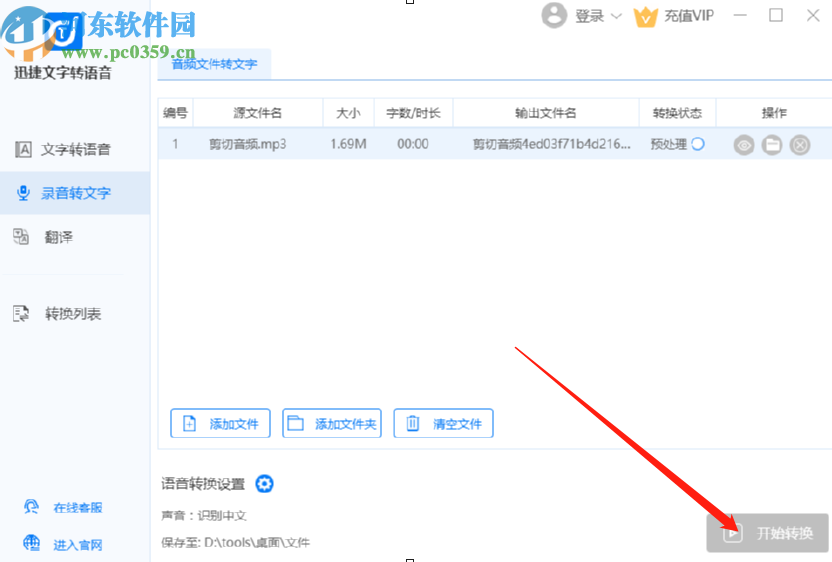Click the microphone icon next to 录音转文字
Viewport: 832px width, 562px height.
coord(23,193)
